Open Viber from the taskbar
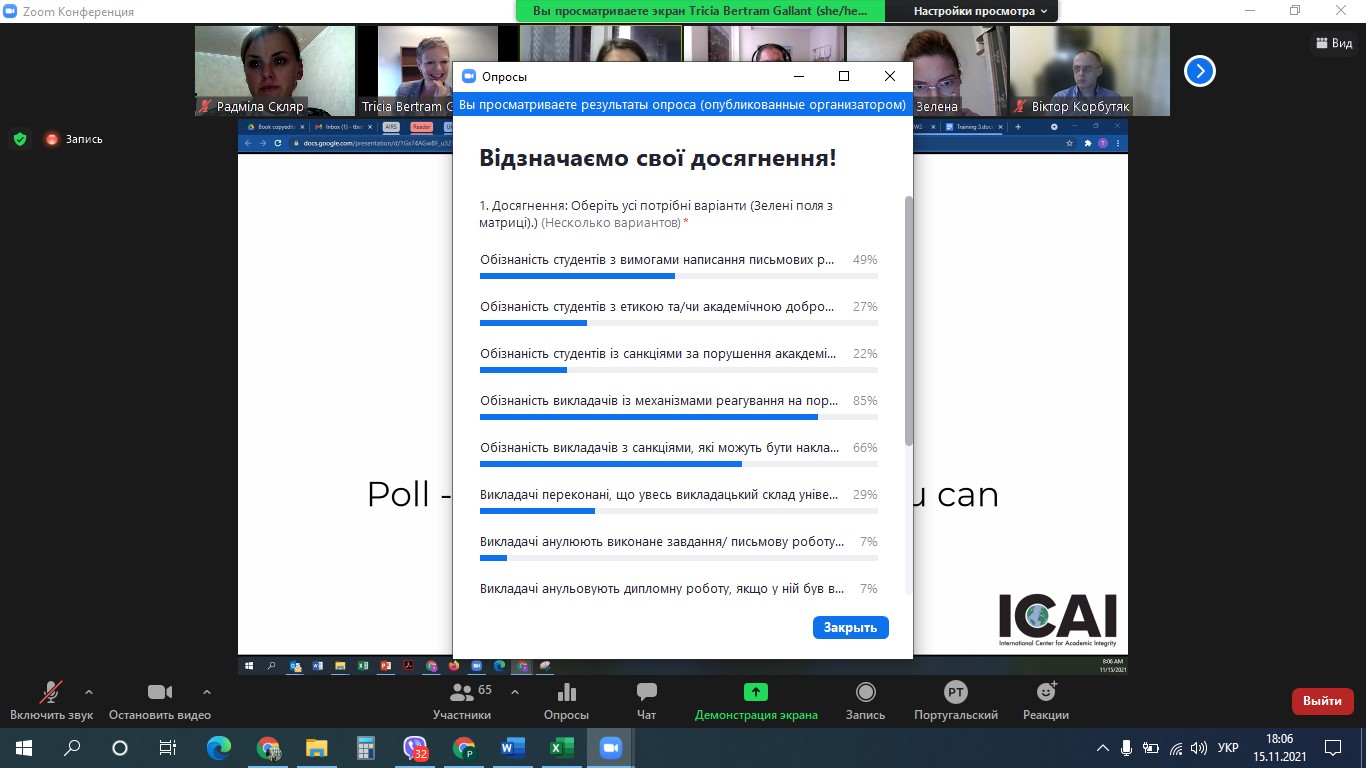 pos(414,747)
